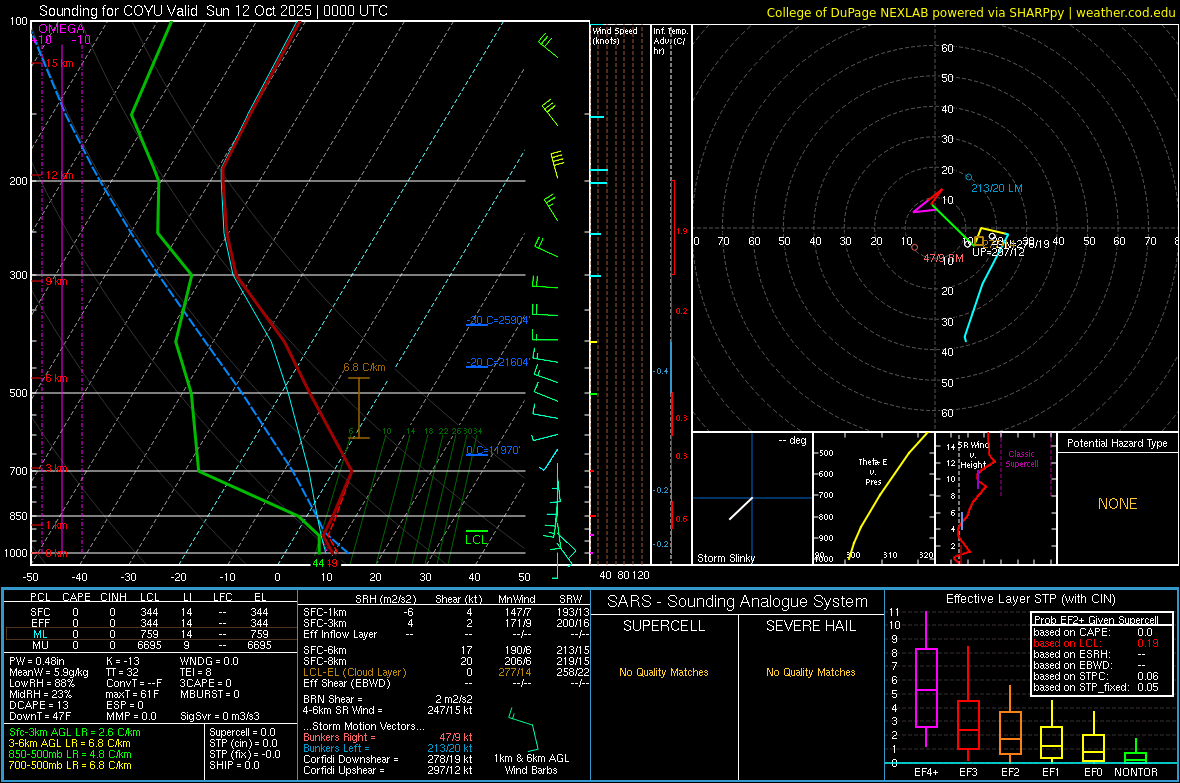The height and width of the screenshot is (783, 1180).
Task: Click the 'Corfidi Downshear = 278/19 kt' line
Action: click(388, 759)
